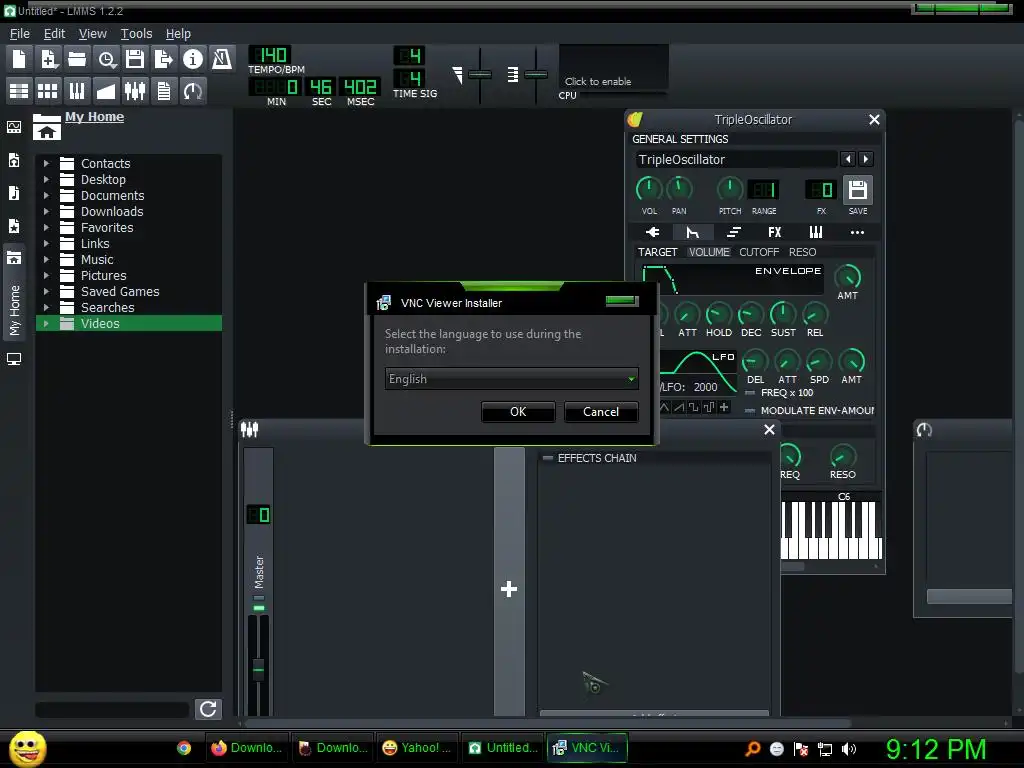Toggle MODULATE ENV-AMOUNT option
The height and width of the screenshot is (768, 1024).
[x=810, y=410]
